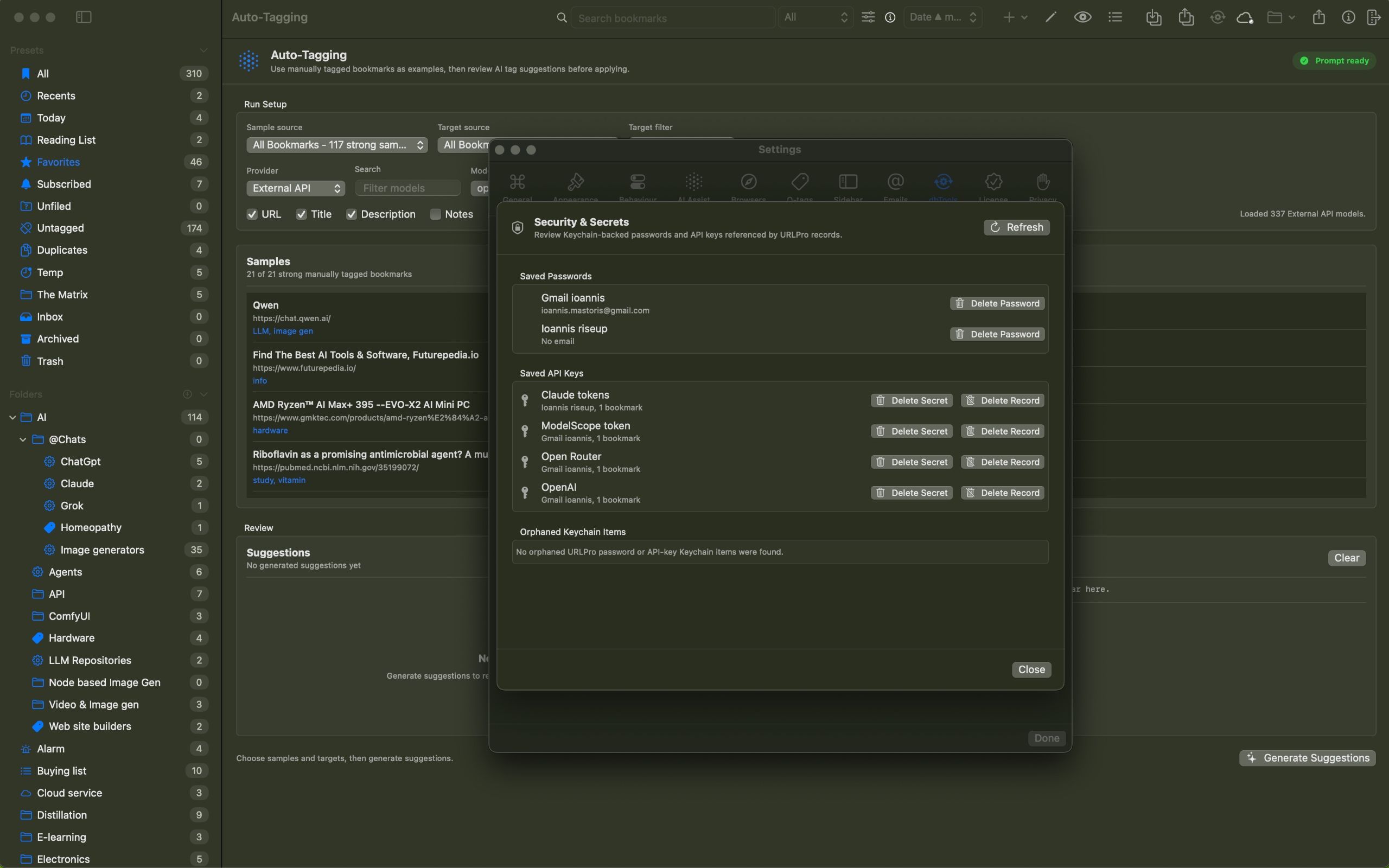
Task: Click the export tray-arrow-up toolbar icon
Action: pyautogui.click(x=1186, y=17)
